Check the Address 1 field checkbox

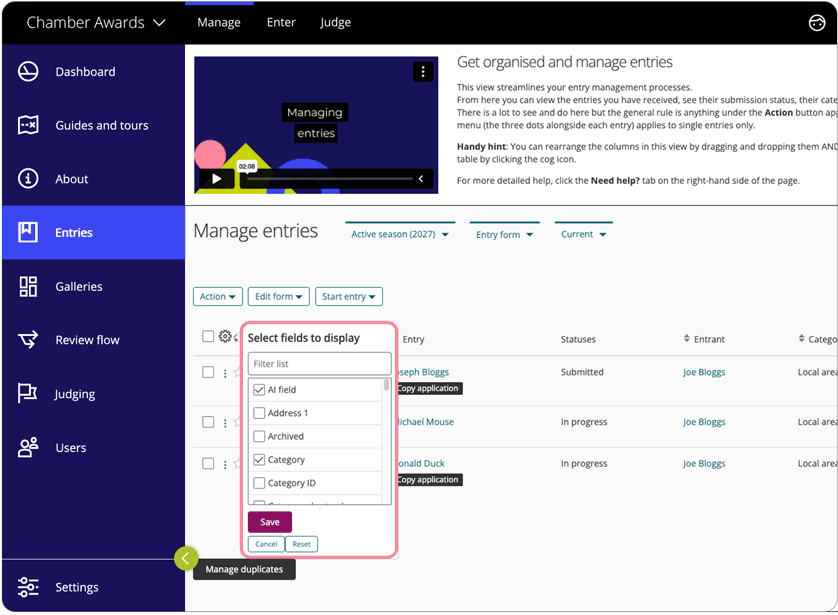[259, 413]
